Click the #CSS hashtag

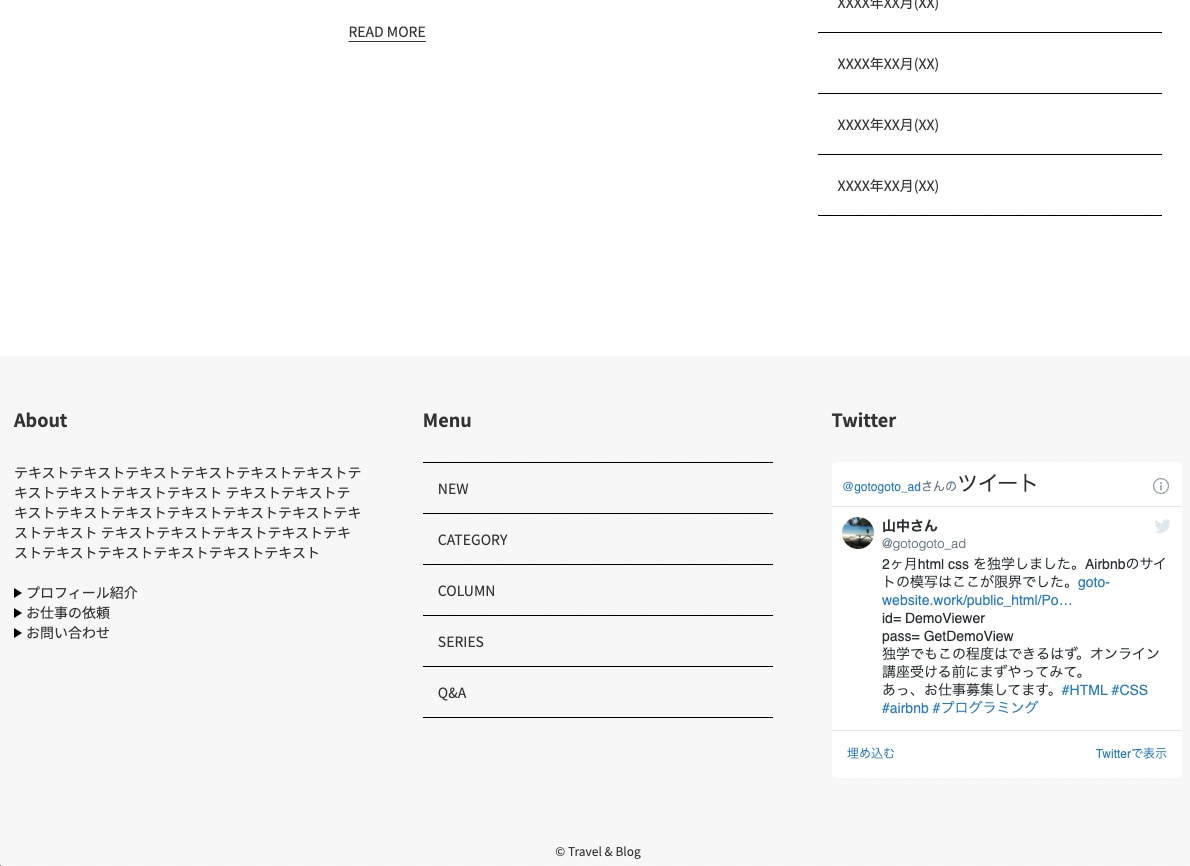[x=1129, y=690]
